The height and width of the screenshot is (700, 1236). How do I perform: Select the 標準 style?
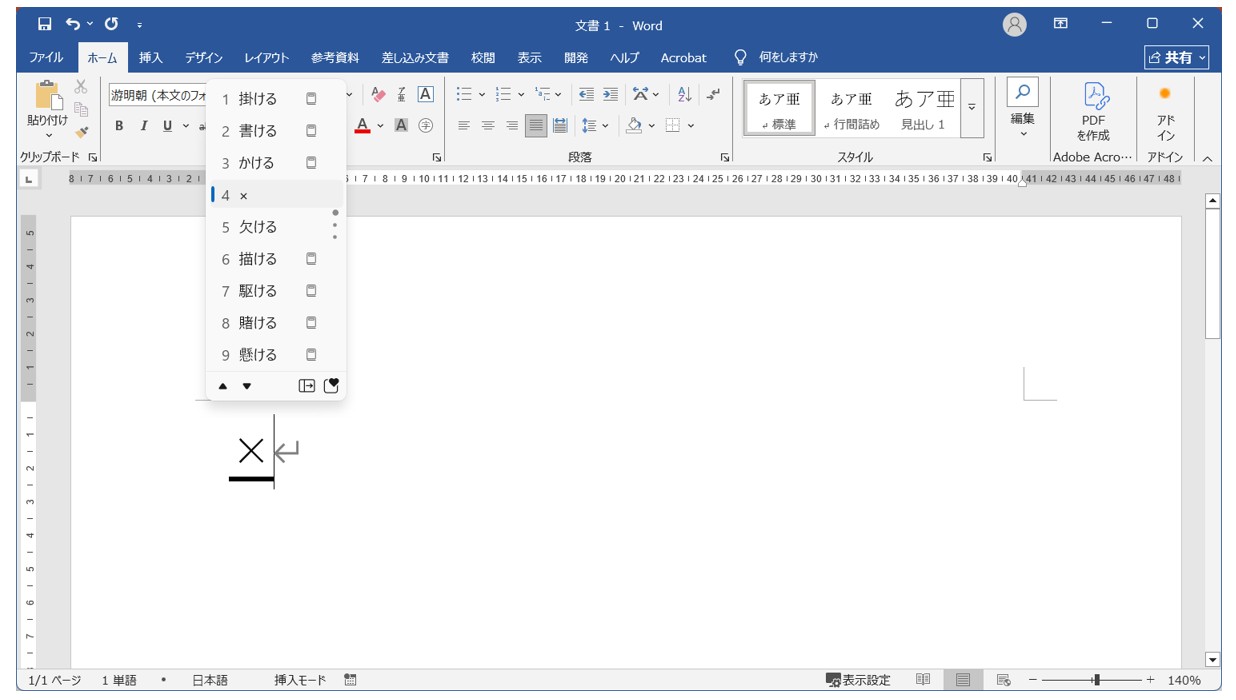point(779,108)
